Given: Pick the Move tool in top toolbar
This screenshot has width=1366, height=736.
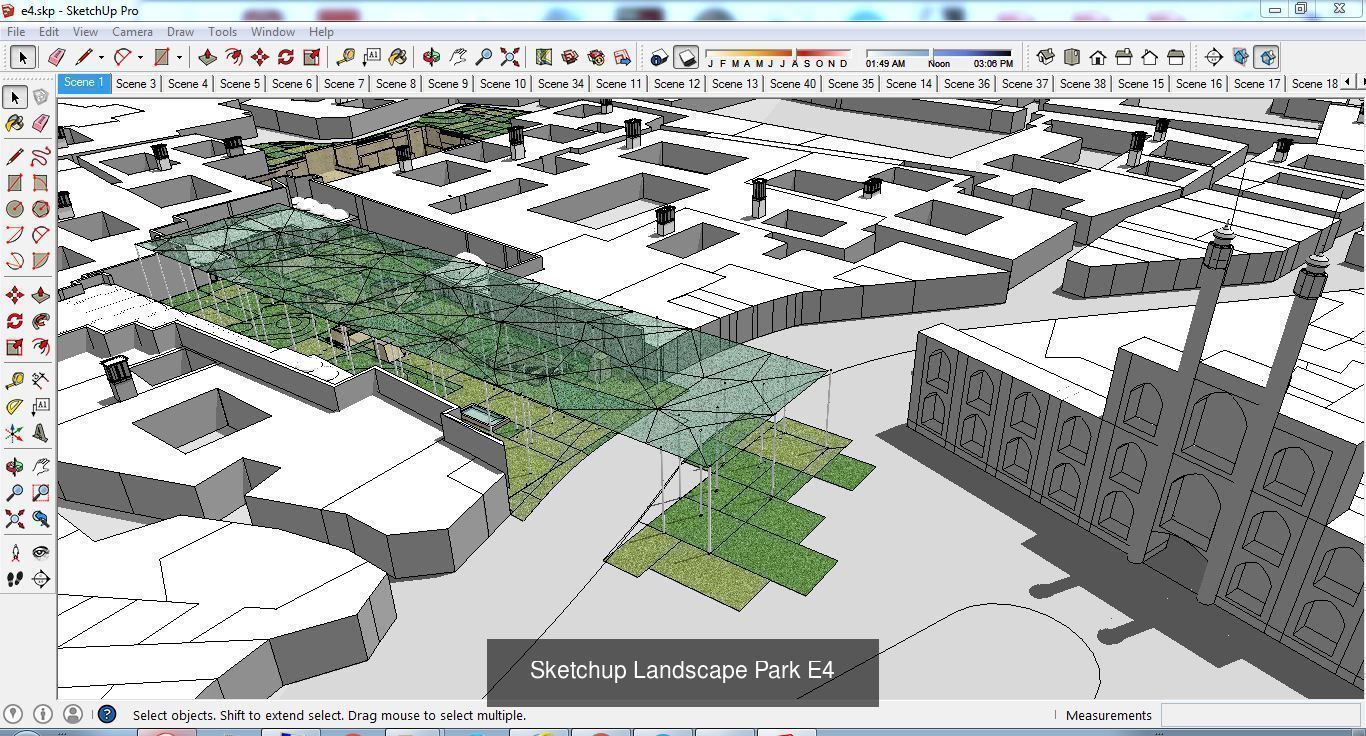Looking at the screenshot, I should point(260,57).
